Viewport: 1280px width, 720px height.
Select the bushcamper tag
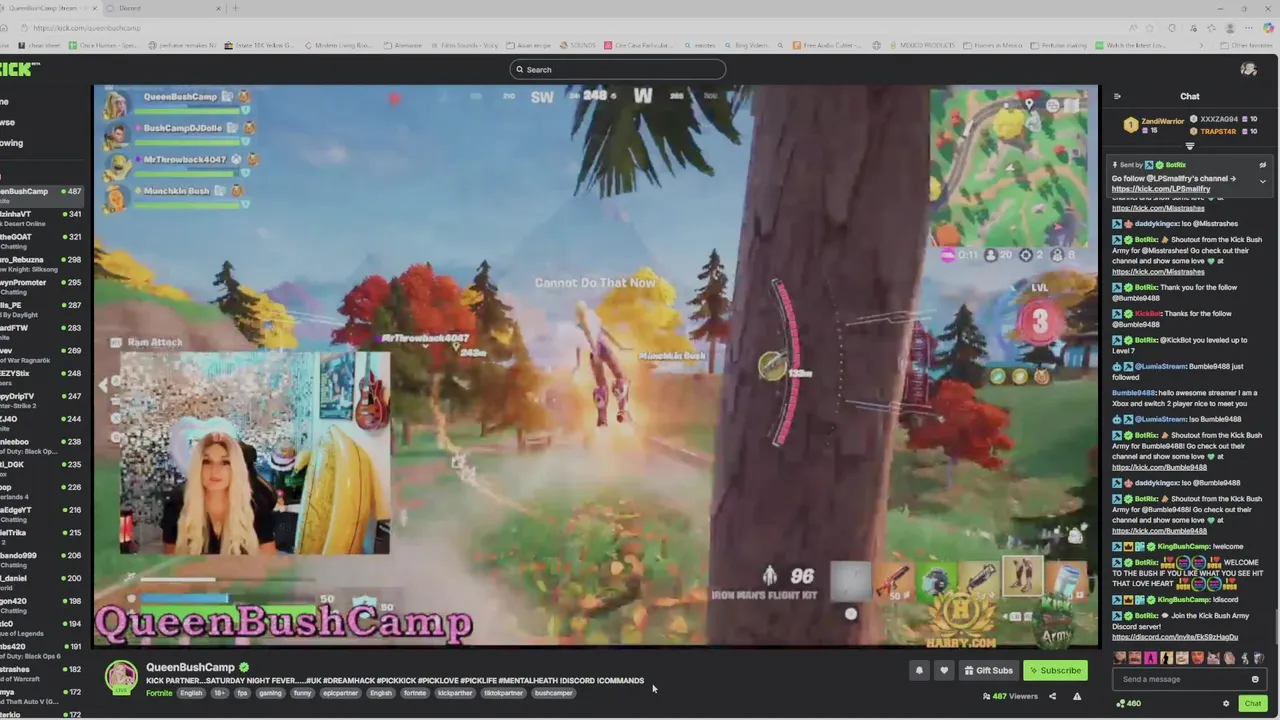[x=553, y=693]
